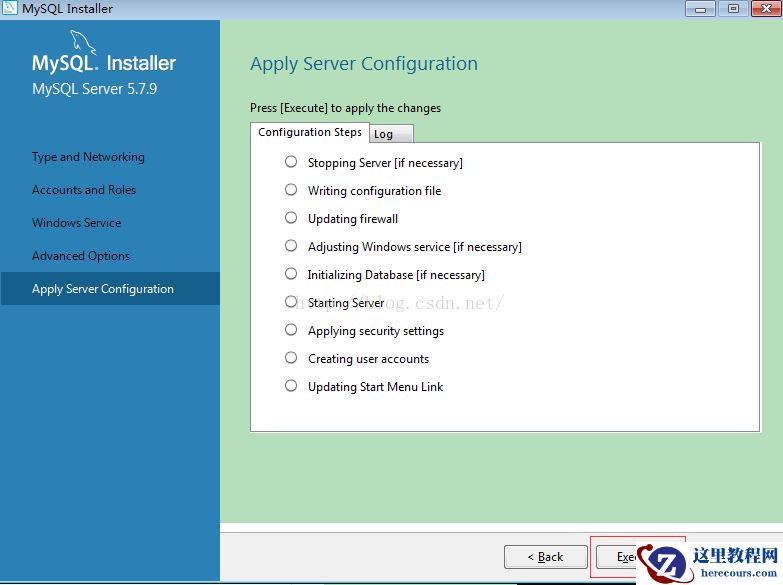
Task: Open Advanced Options in the sidebar
Action: pyautogui.click(x=81, y=256)
